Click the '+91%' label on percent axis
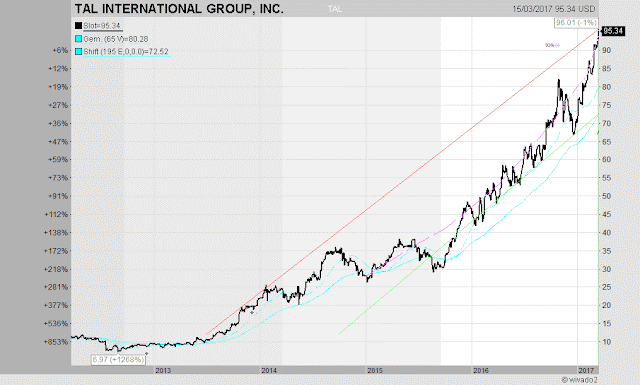Viewport: 640px width, 385px height. tap(58, 196)
